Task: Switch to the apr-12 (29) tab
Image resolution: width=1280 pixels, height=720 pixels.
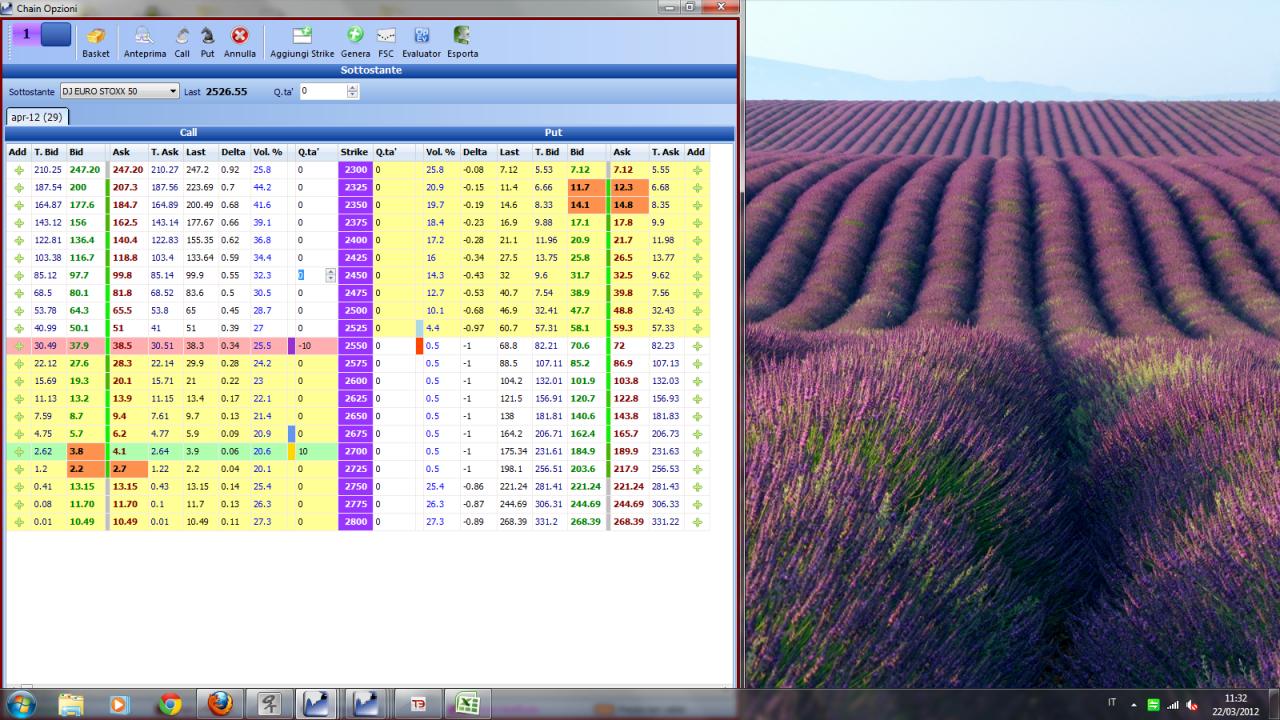Action: [x=37, y=117]
